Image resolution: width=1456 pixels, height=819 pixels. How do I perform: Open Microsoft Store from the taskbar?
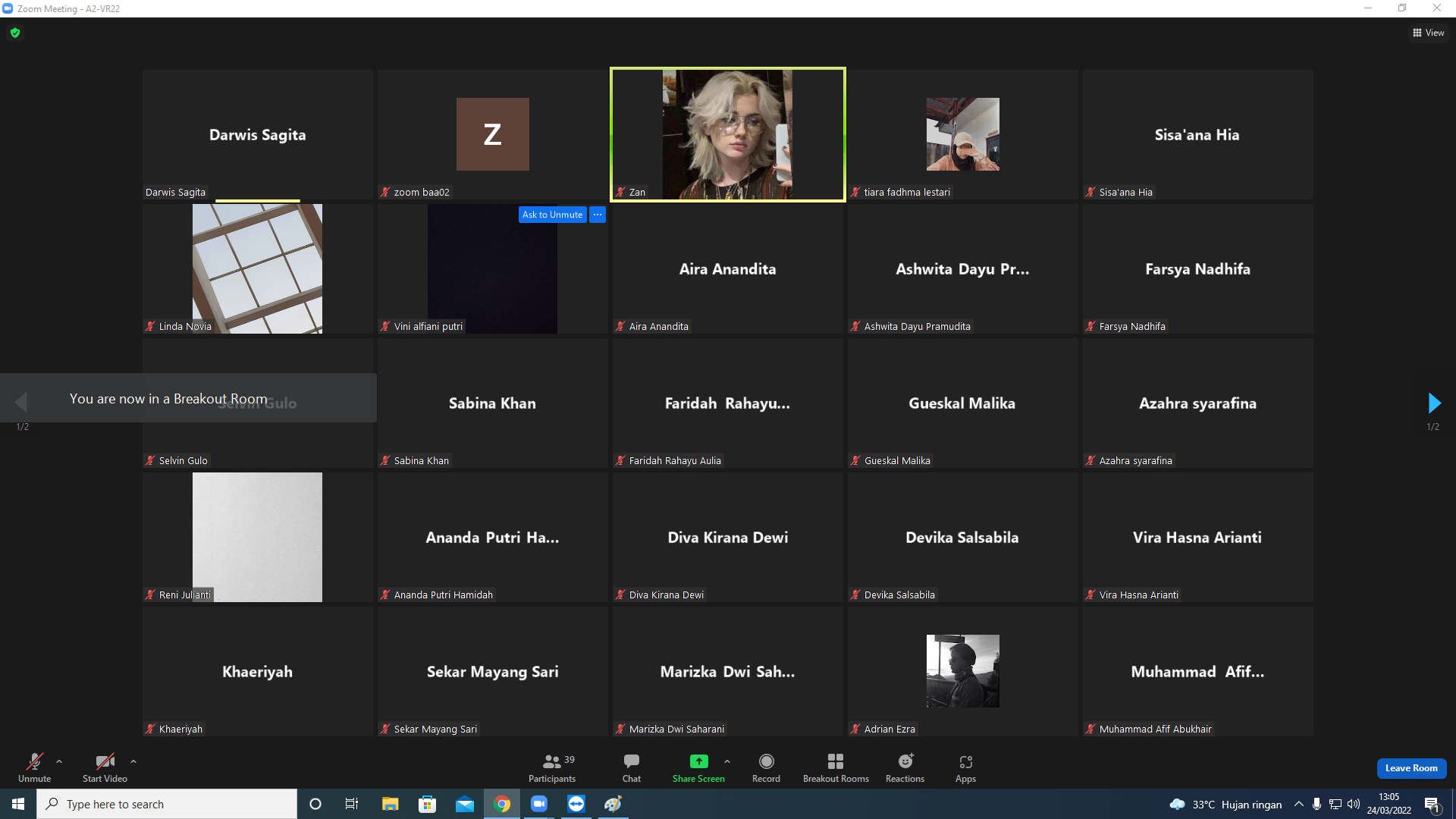pyautogui.click(x=427, y=804)
